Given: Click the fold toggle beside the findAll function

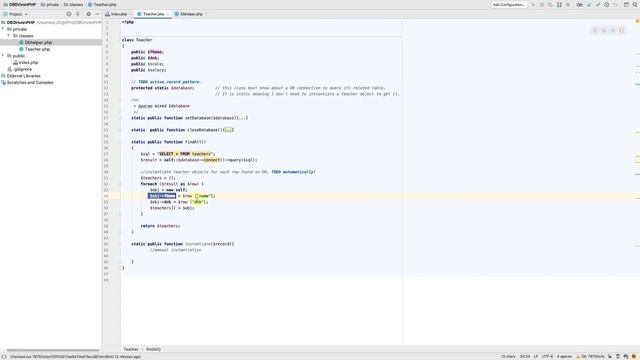Looking at the screenshot, I should coord(121,142).
